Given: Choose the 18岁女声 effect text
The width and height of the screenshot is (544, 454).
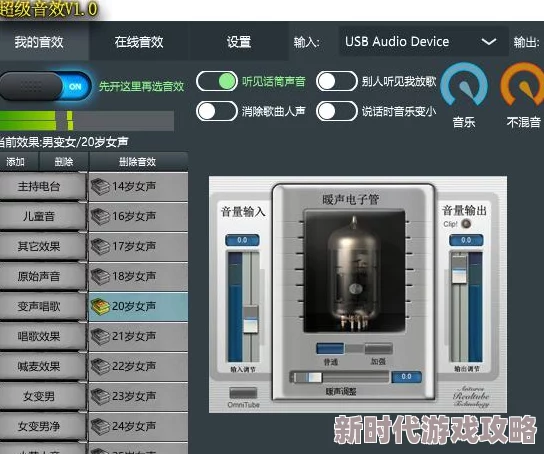Looking at the screenshot, I should pos(134,276).
